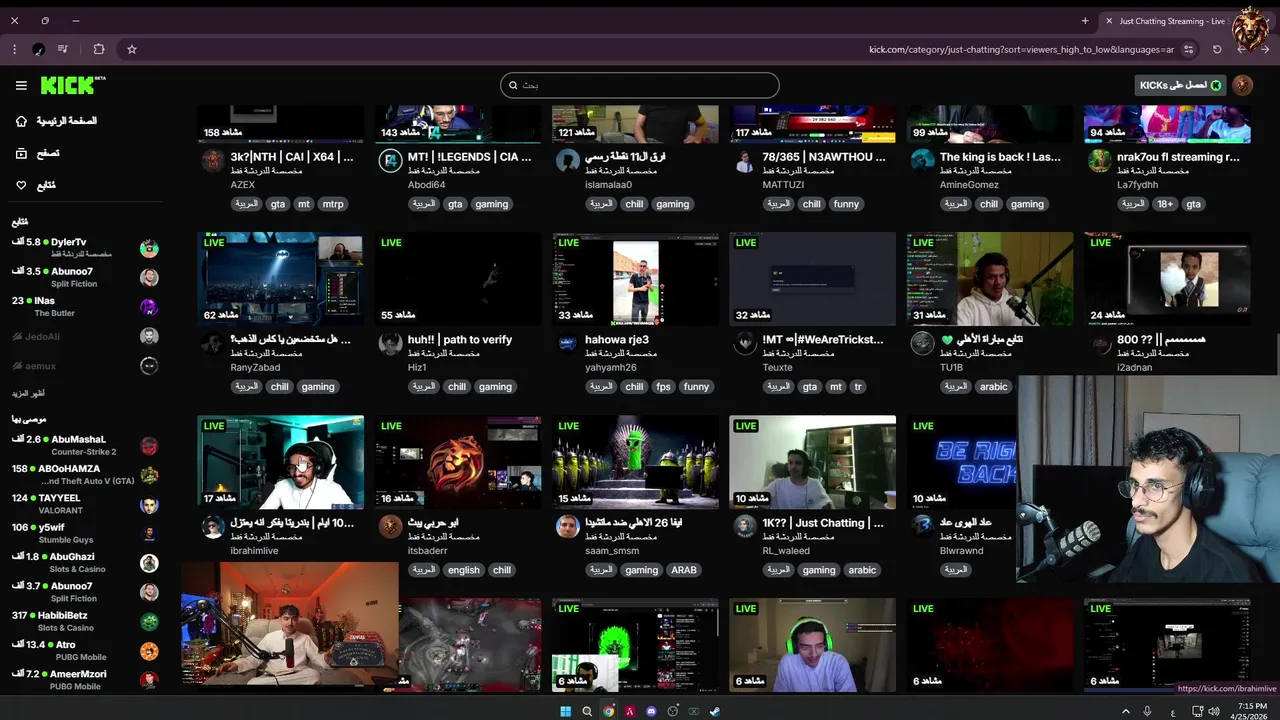Click 'mtrp' tag under AZEX stream
Viewport: 1280px width, 720px height.
point(333,204)
